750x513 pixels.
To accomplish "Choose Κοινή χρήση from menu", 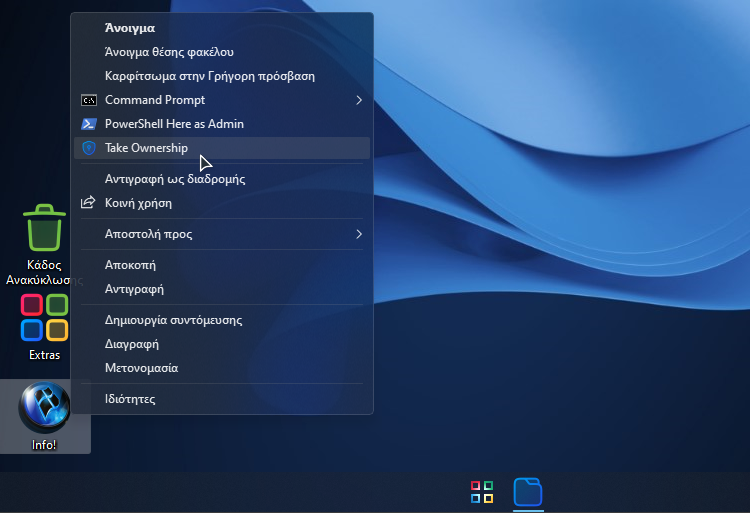I will coord(222,203).
